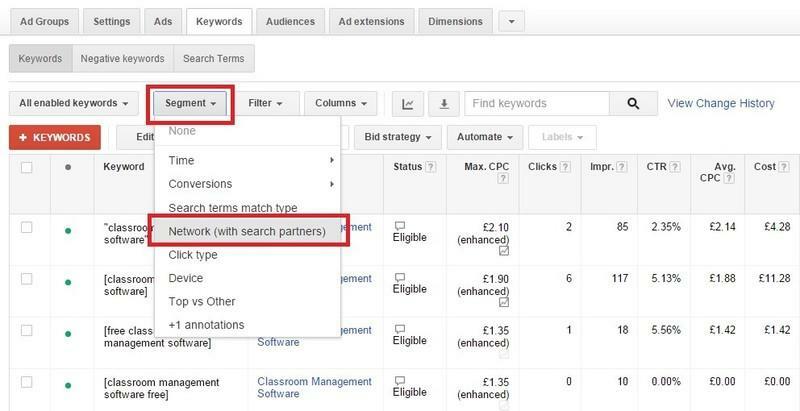Image resolution: width=800 pixels, height=411 pixels.
Task: Check box for free classroom management software]
Action: point(27,330)
